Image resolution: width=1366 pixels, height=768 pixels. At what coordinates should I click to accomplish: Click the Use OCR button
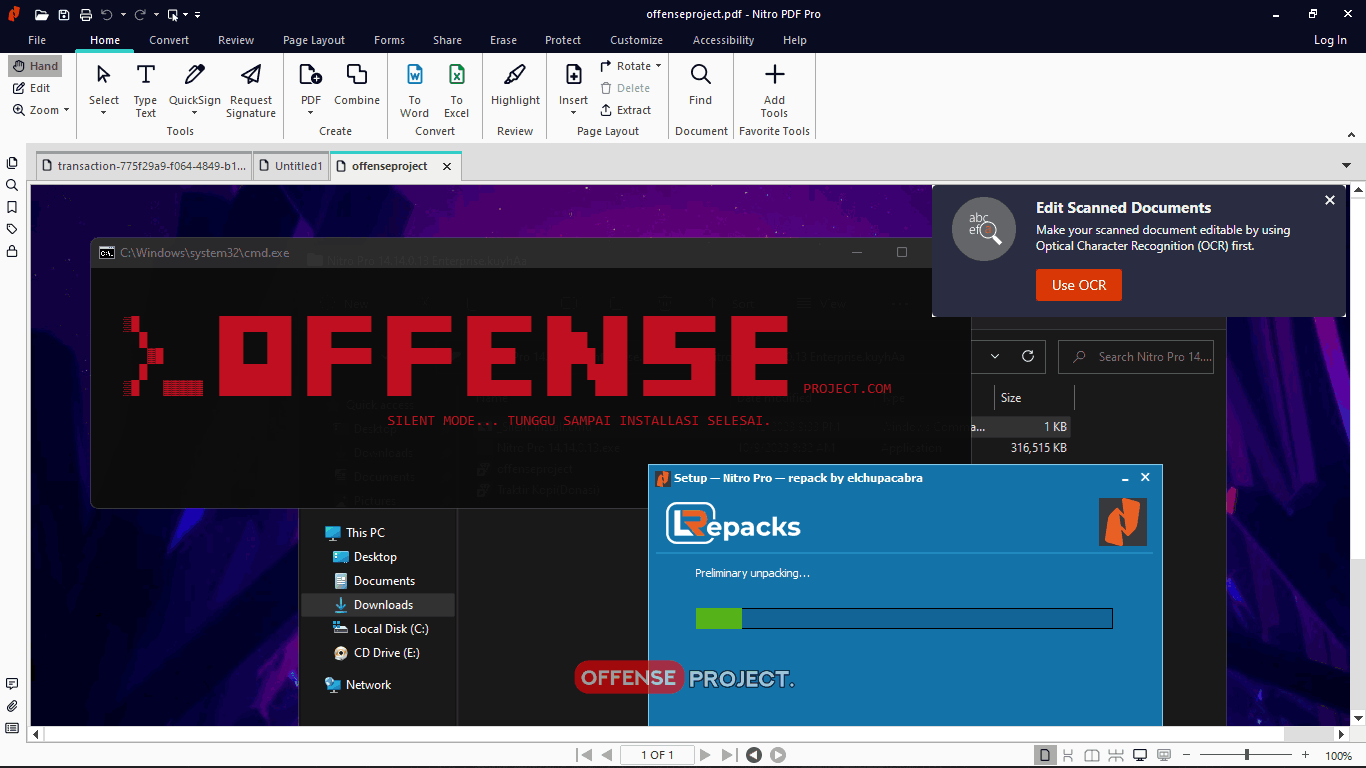coord(1079,285)
